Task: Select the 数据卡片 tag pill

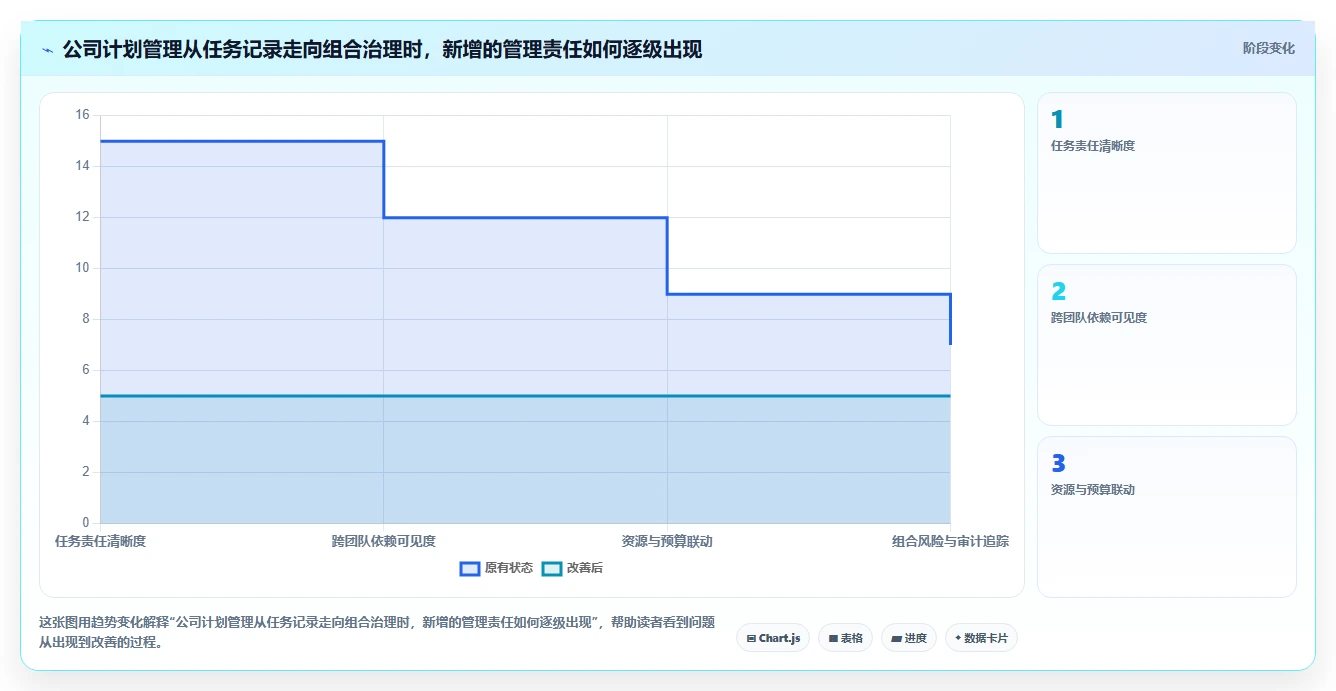Action: (981, 638)
